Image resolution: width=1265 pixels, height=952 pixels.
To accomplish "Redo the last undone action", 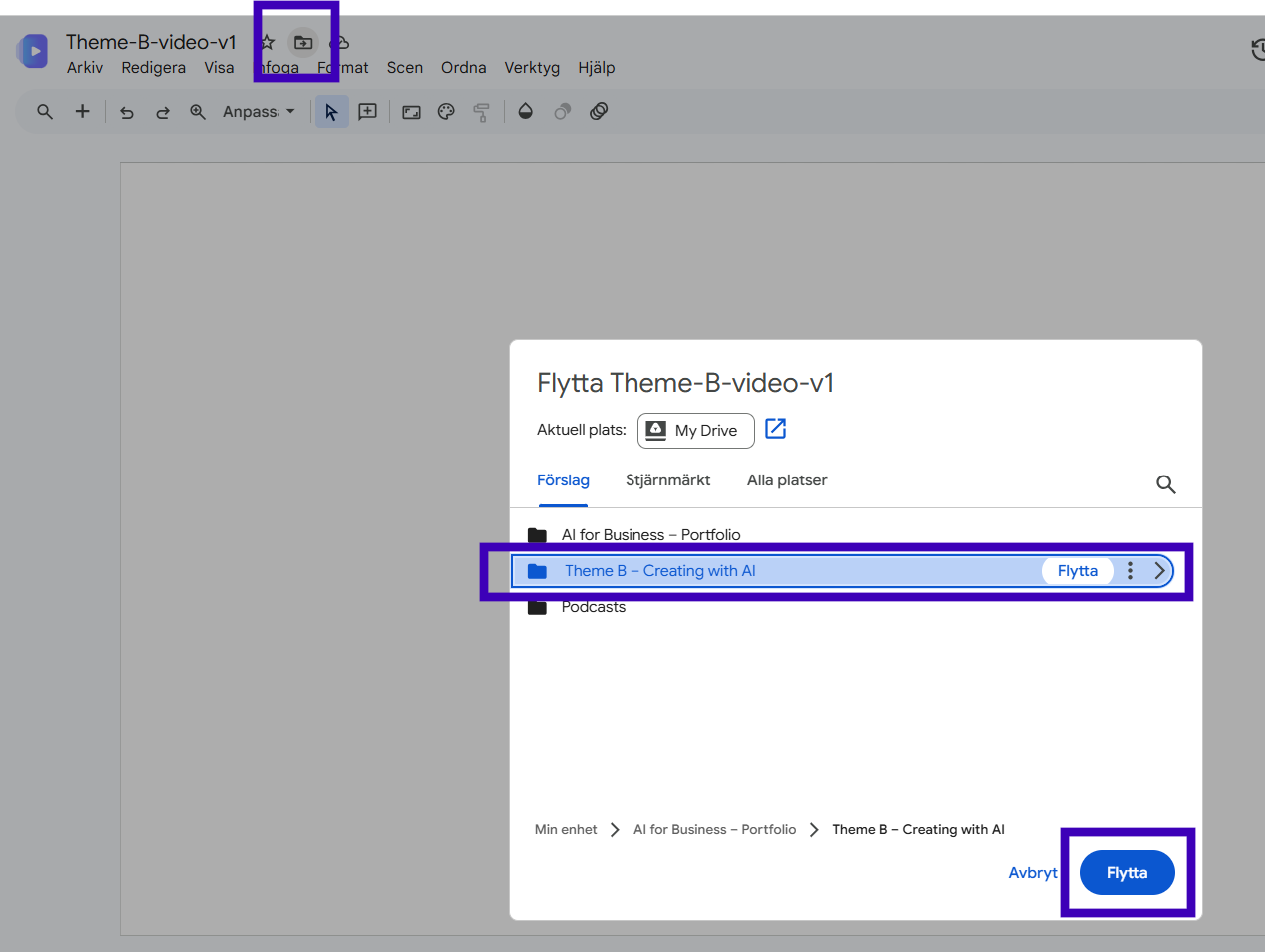I will tap(163, 112).
